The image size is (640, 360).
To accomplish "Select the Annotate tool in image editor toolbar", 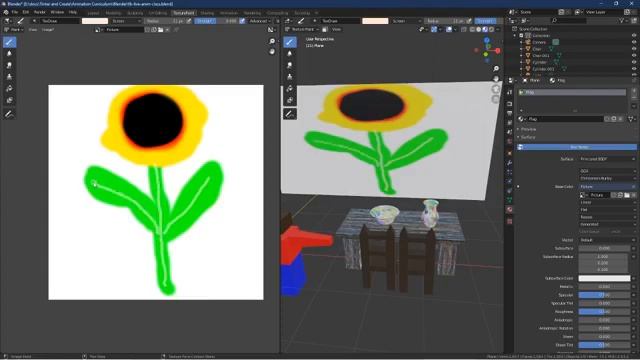I will coord(9,114).
